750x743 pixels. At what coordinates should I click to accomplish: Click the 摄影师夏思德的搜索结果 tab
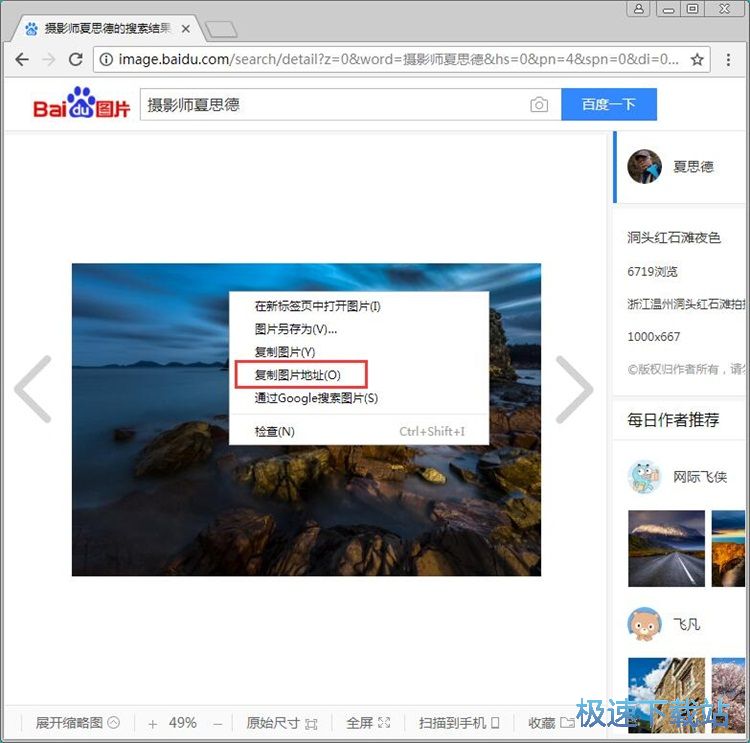(108, 29)
